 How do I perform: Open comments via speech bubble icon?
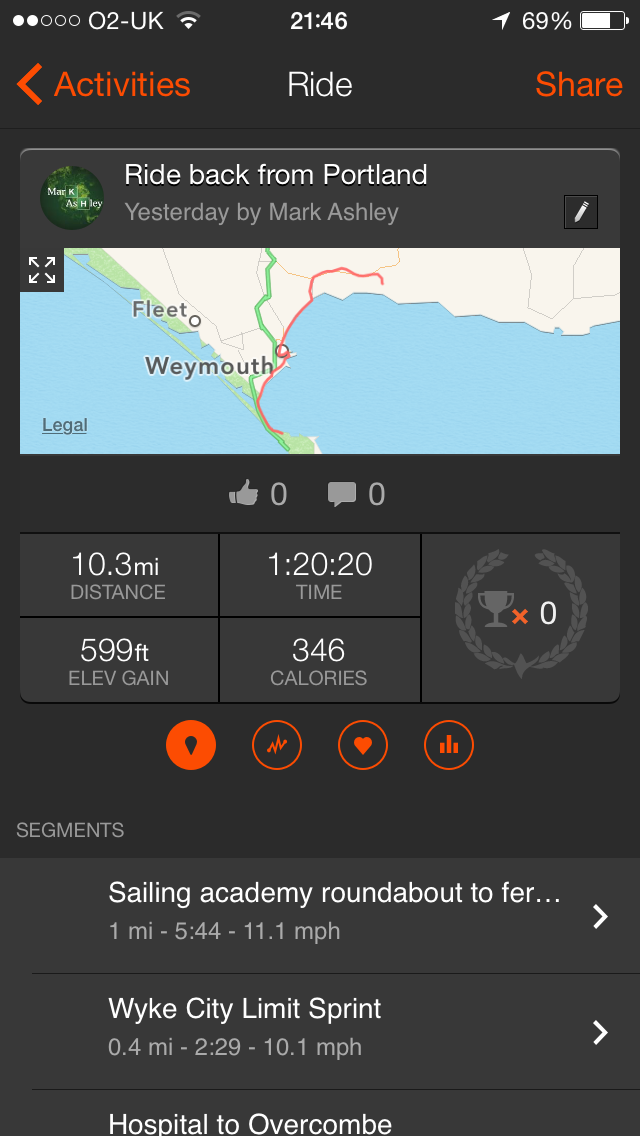point(343,493)
